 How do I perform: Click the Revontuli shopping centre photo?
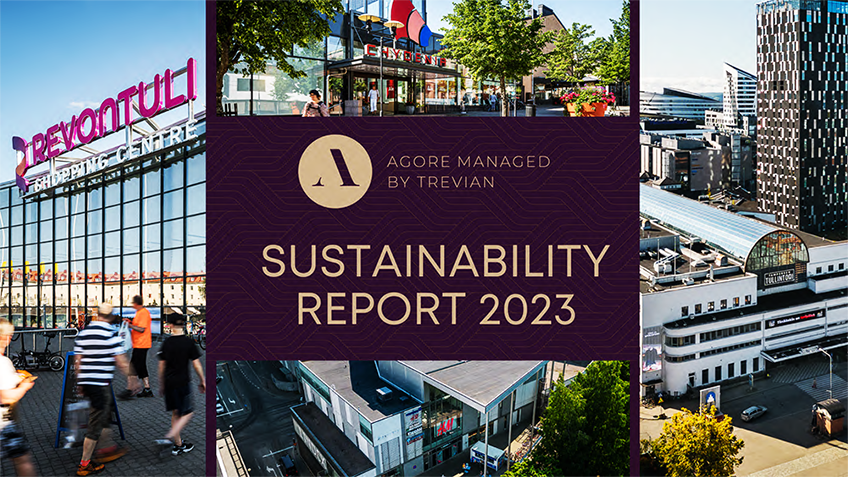[x=103, y=238]
